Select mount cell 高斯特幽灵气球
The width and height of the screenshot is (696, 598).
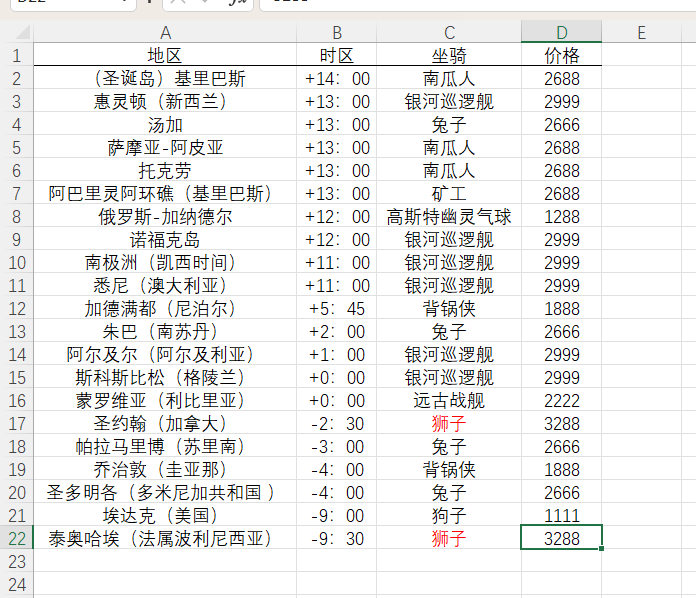(x=449, y=217)
